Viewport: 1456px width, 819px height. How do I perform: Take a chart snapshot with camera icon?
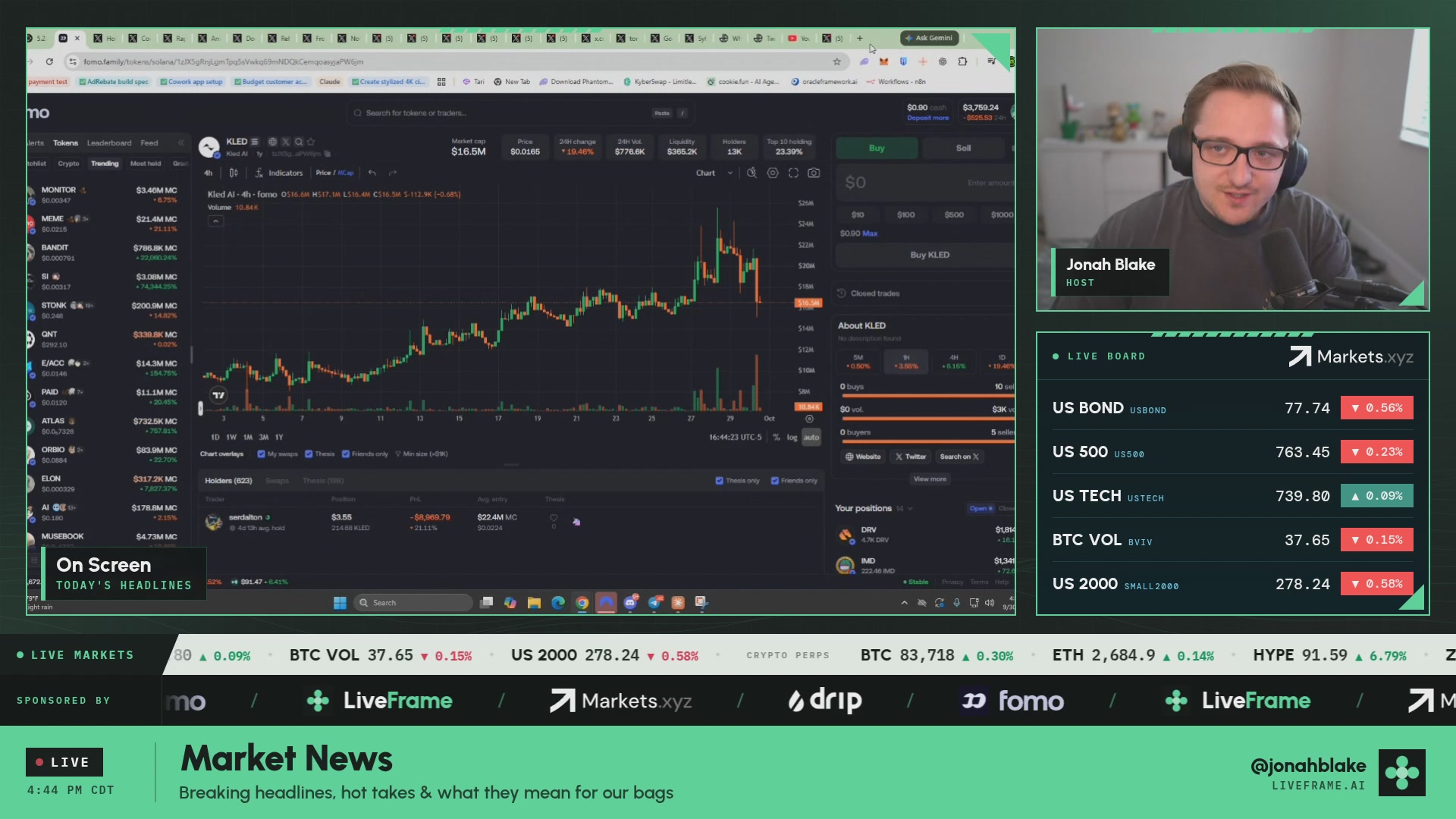tap(814, 173)
